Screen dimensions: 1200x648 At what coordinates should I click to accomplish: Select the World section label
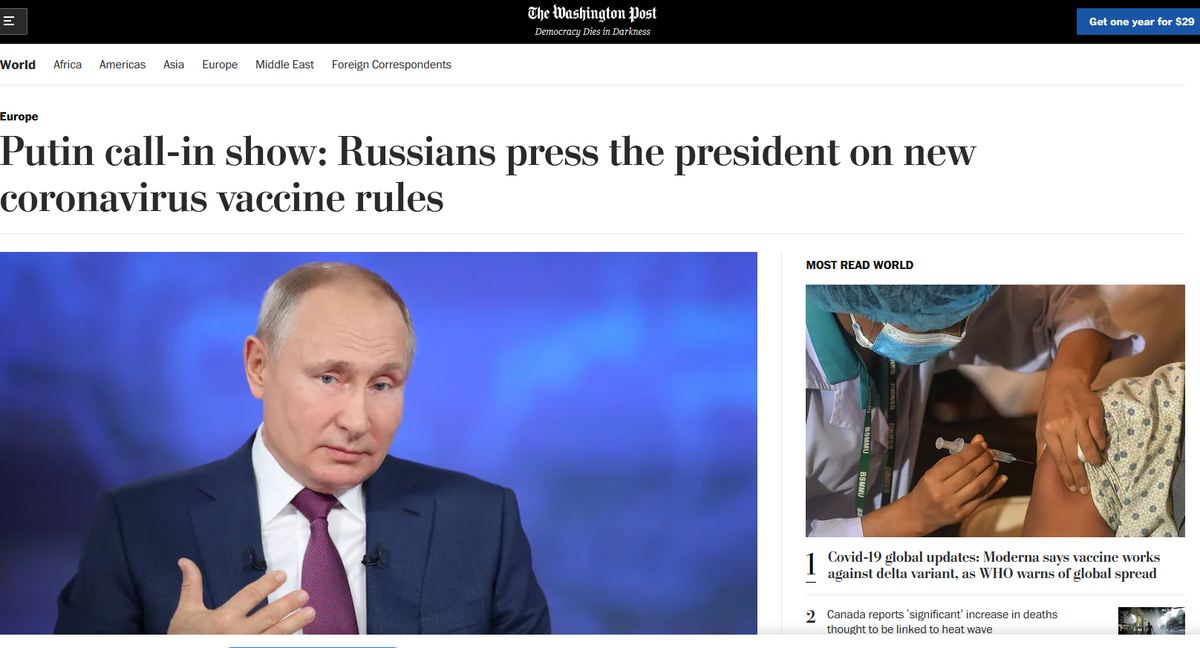[18, 65]
